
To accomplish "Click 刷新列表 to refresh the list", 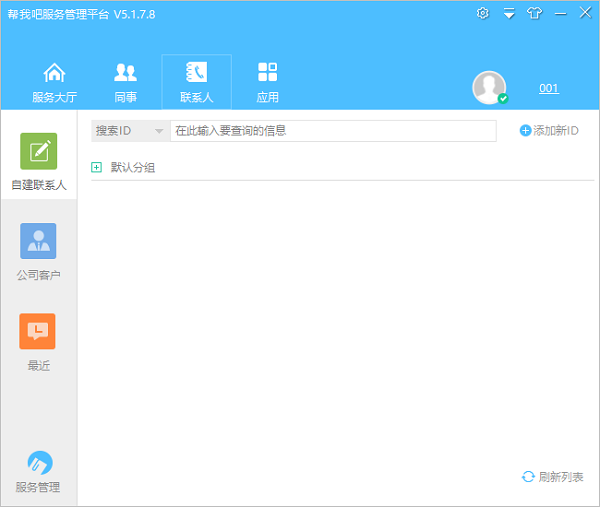I will (x=553, y=477).
